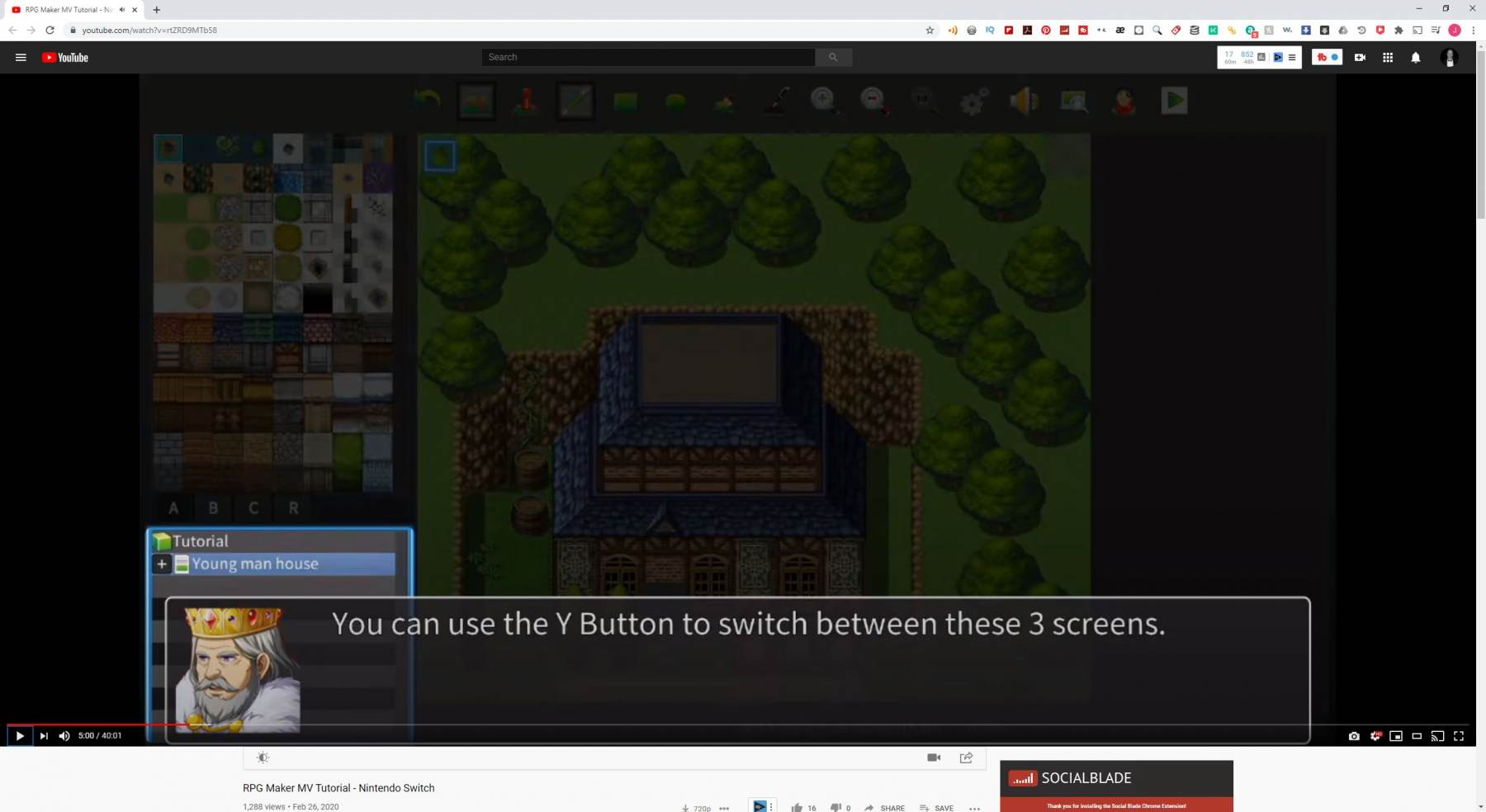Open the Chrome three-dot menu
The width and height of the screenshot is (1486, 812).
[x=1473, y=31]
